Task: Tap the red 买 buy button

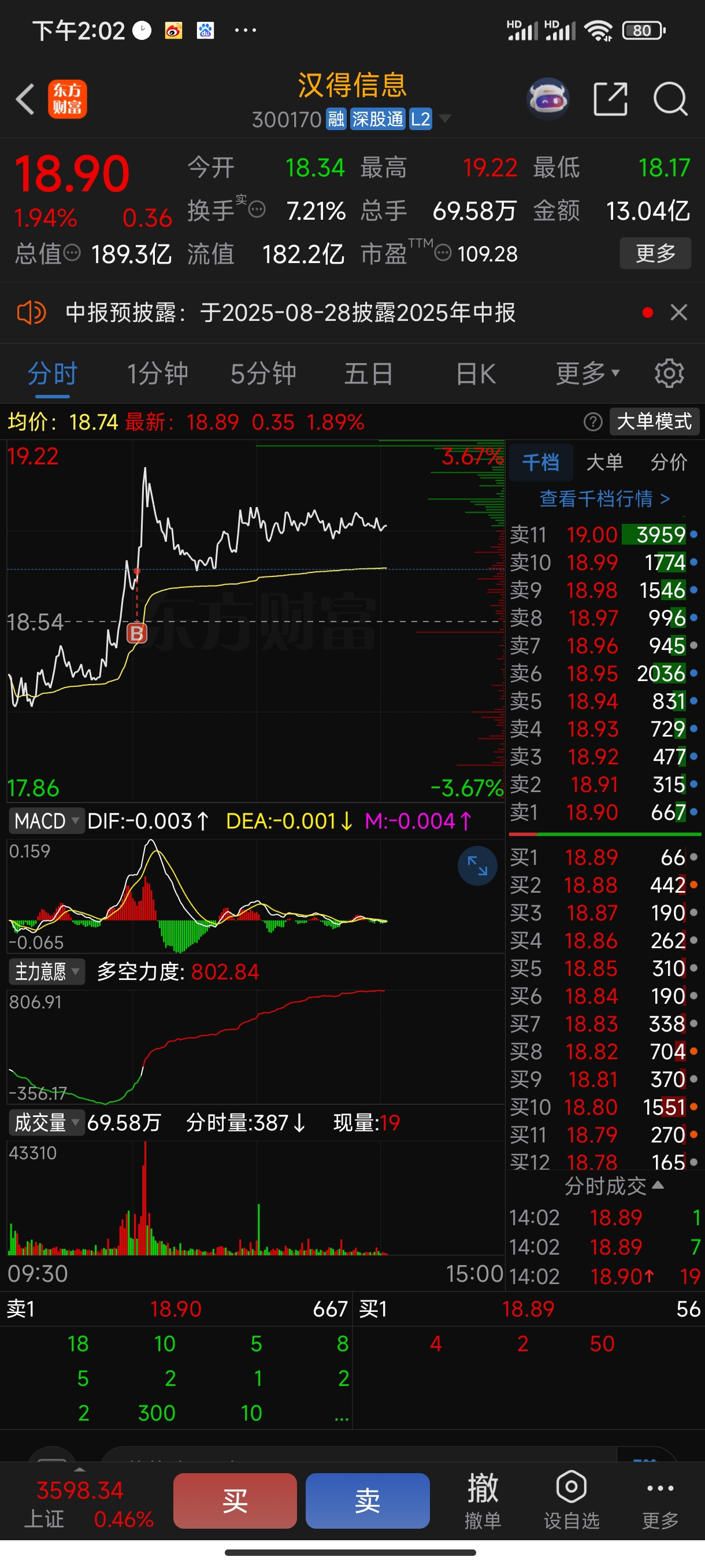Action: [235, 1500]
